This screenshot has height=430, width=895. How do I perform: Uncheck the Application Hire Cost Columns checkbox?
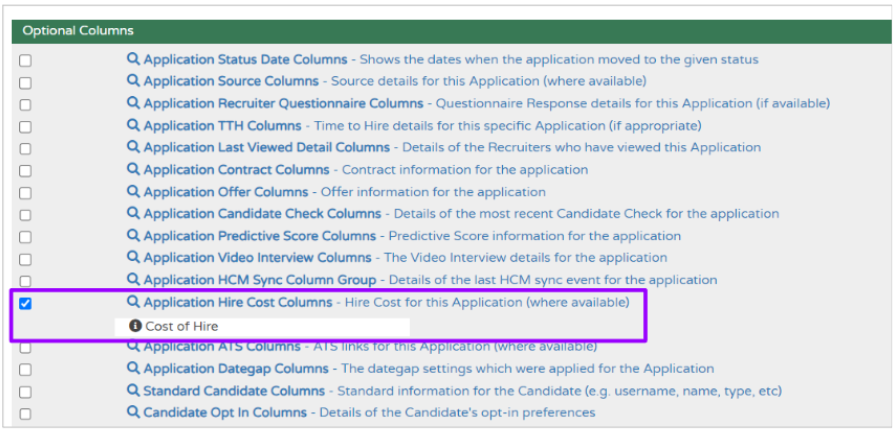25,304
